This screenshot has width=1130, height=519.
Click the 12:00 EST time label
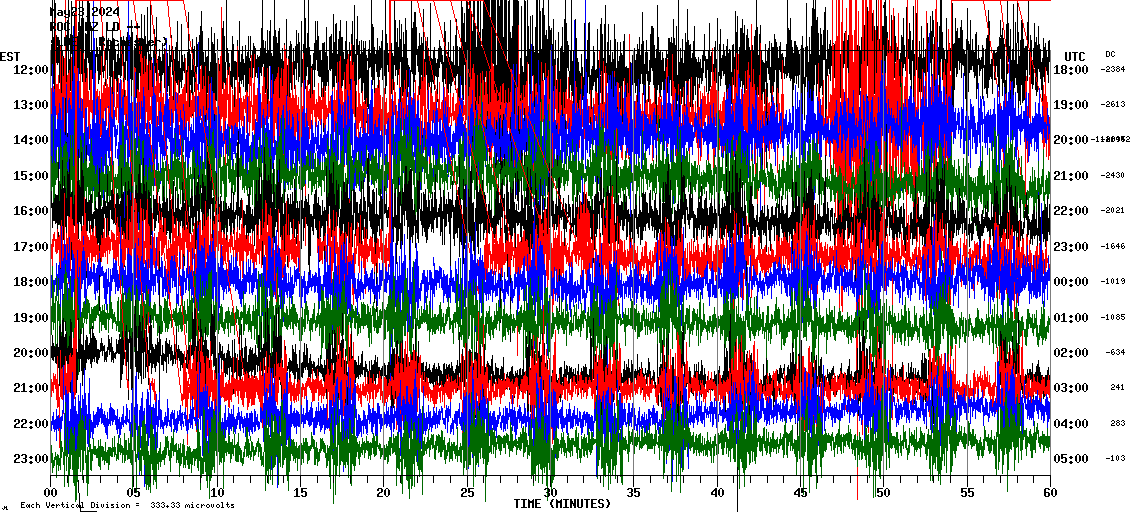point(31,69)
